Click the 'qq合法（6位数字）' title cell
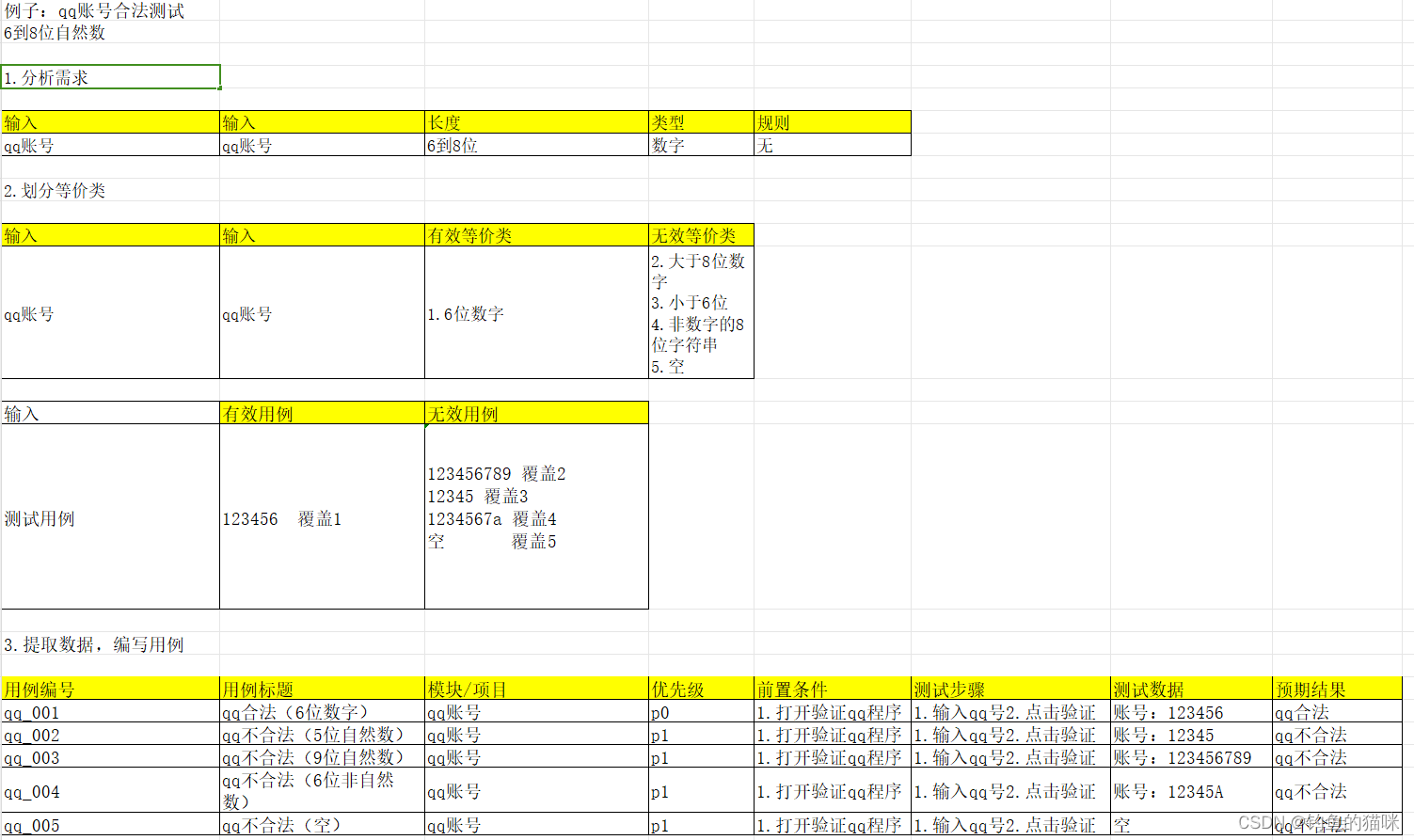The height and width of the screenshot is (840, 1414). (322, 712)
